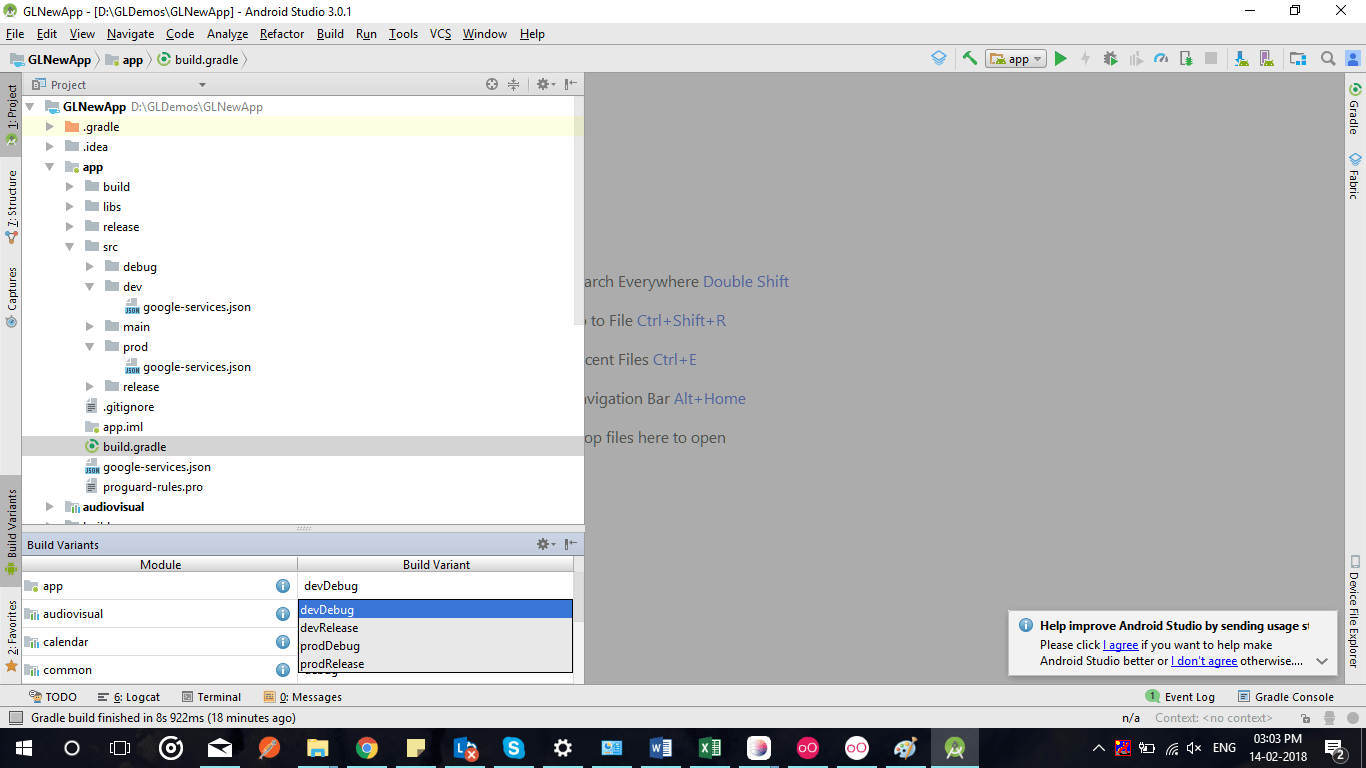Screen dimensions: 1366x768
Task: Open Project panel gear settings
Action: pos(545,84)
